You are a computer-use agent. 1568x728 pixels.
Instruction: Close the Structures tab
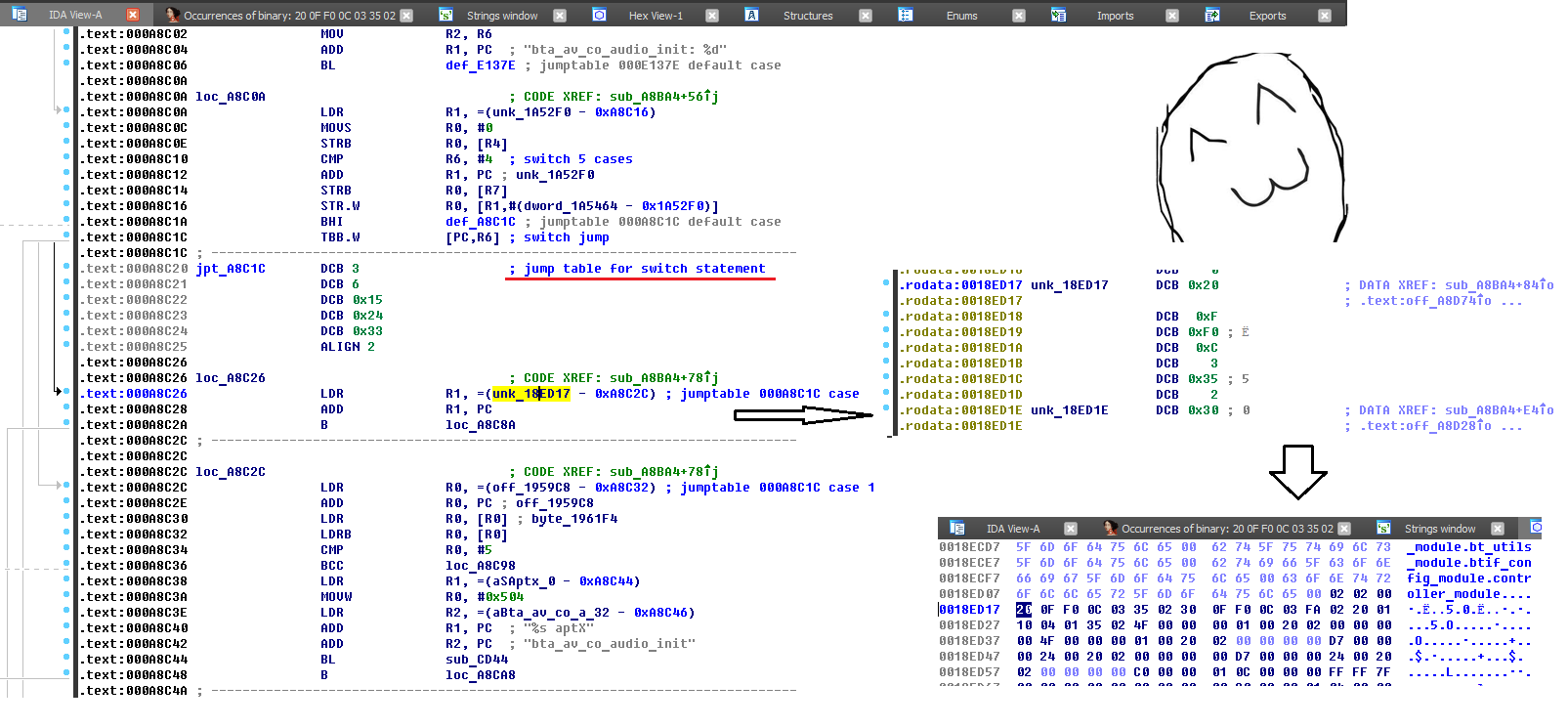[x=866, y=15]
